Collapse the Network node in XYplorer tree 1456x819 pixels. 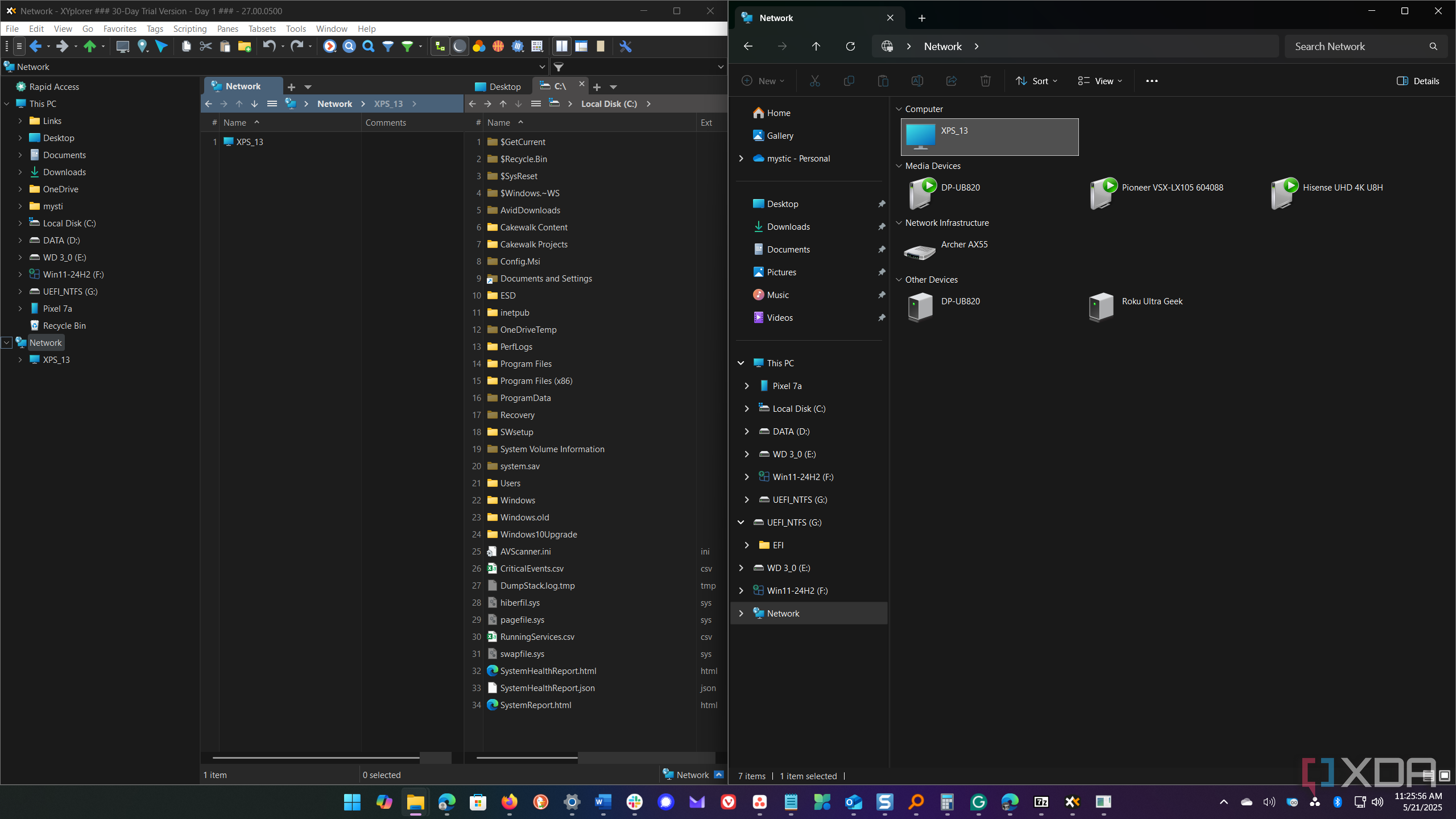click(x=7, y=343)
